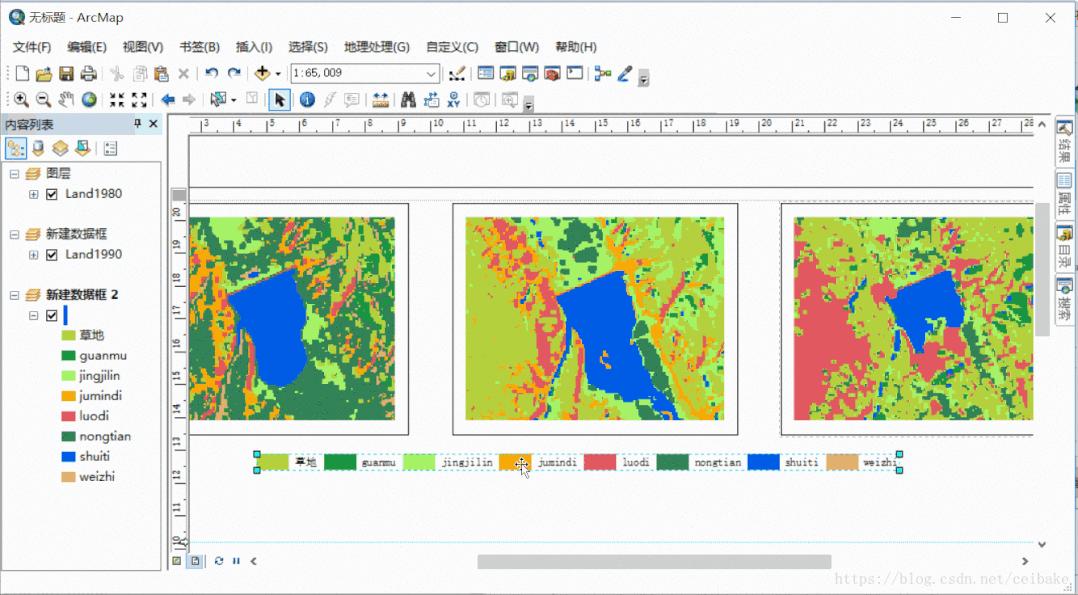
Task: Expand the Land1980 layer symbology
Action: 33,195
